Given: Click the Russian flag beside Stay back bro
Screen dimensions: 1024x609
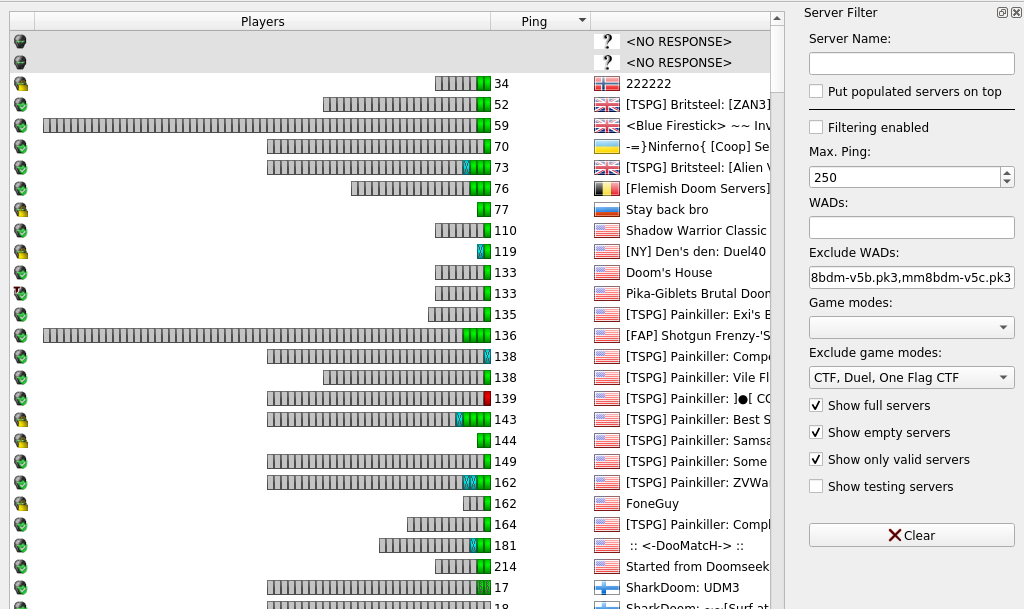Looking at the screenshot, I should pyautogui.click(x=607, y=210).
